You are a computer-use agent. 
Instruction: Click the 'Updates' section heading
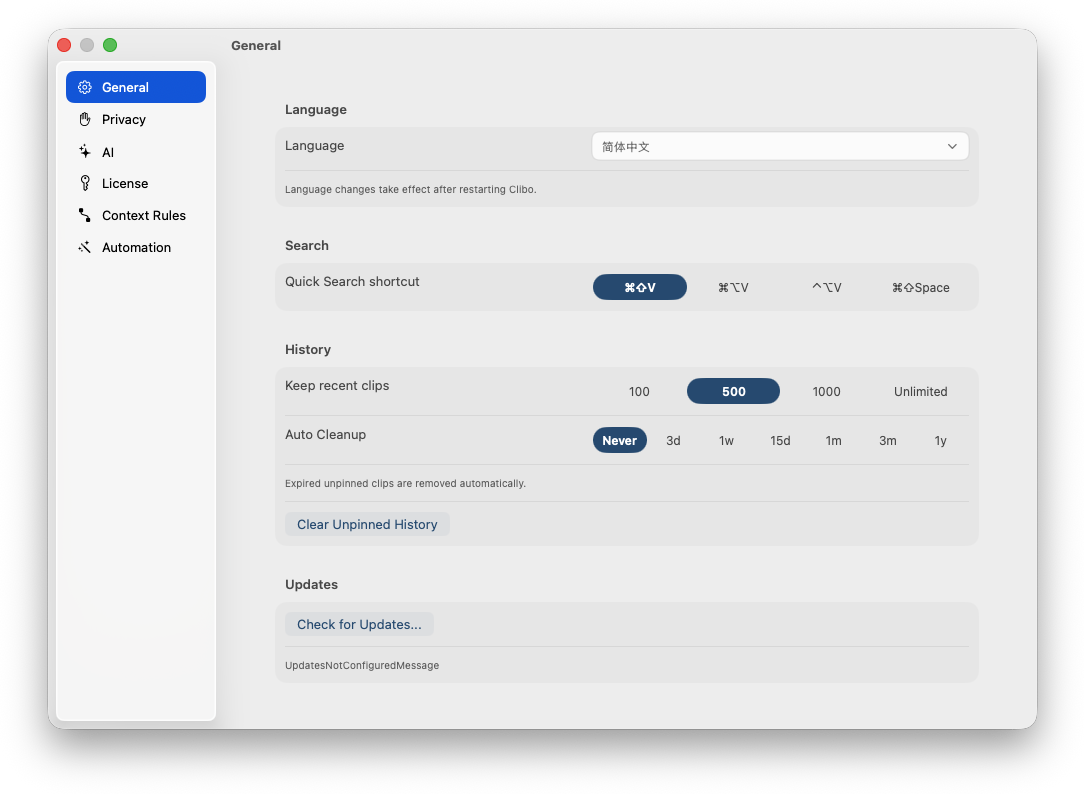tap(311, 585)
